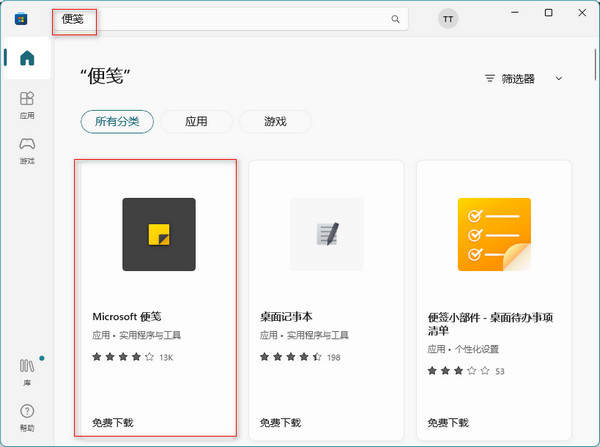Click the 便签小部件 orange checklist icon
600x447 pixels.
point(494,234)
